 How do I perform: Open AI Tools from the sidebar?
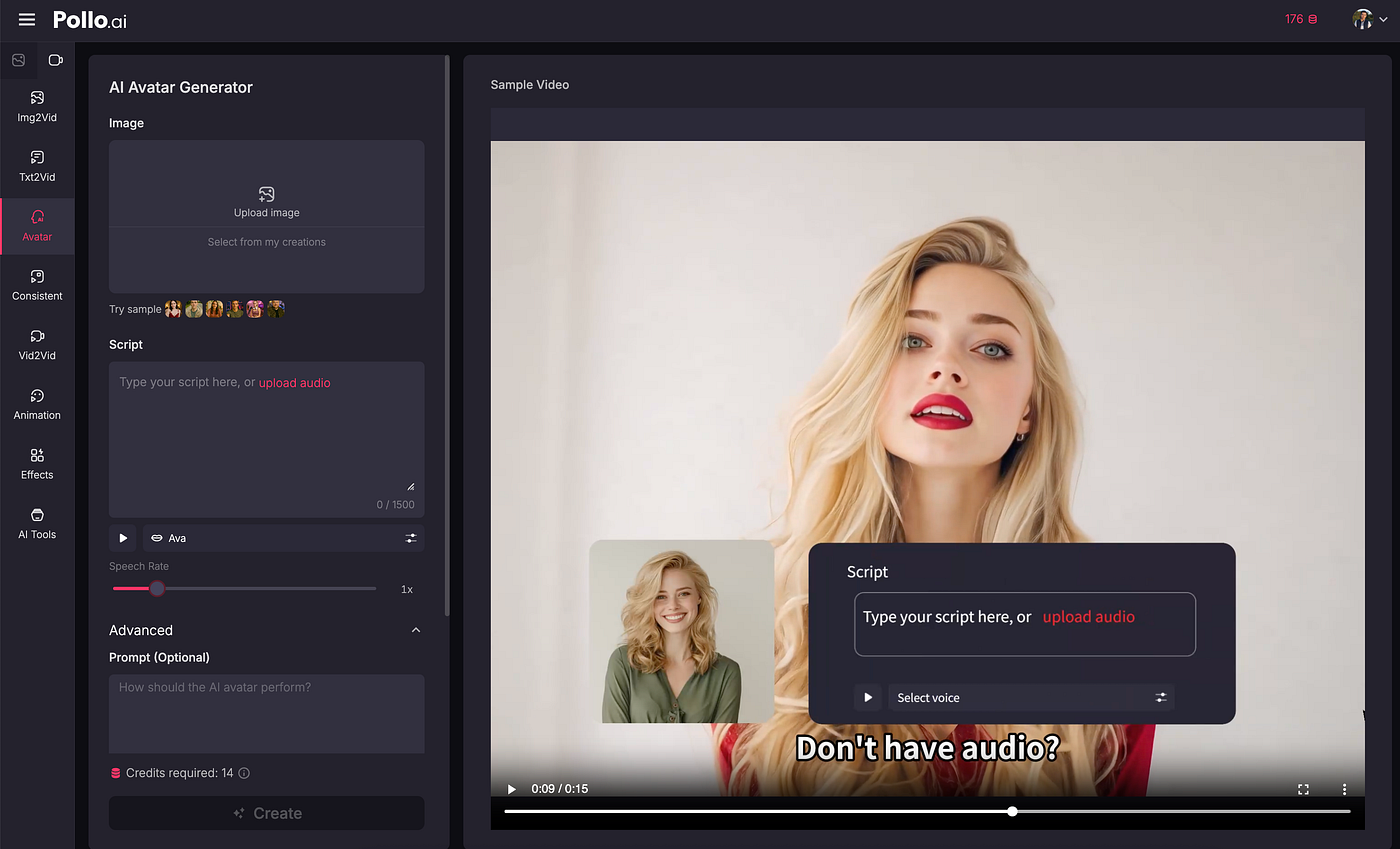[36, 524]
